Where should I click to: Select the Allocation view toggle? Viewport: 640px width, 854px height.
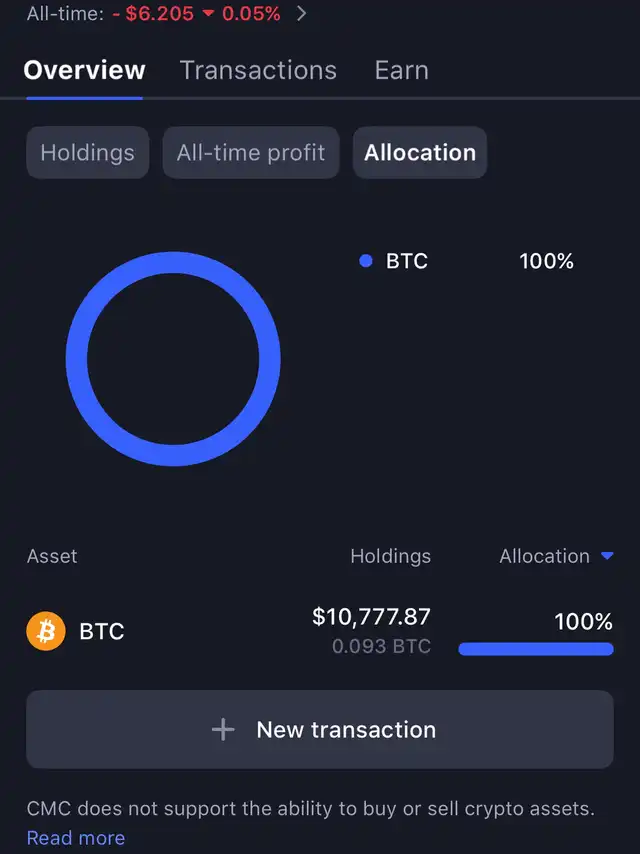[420, 153]
